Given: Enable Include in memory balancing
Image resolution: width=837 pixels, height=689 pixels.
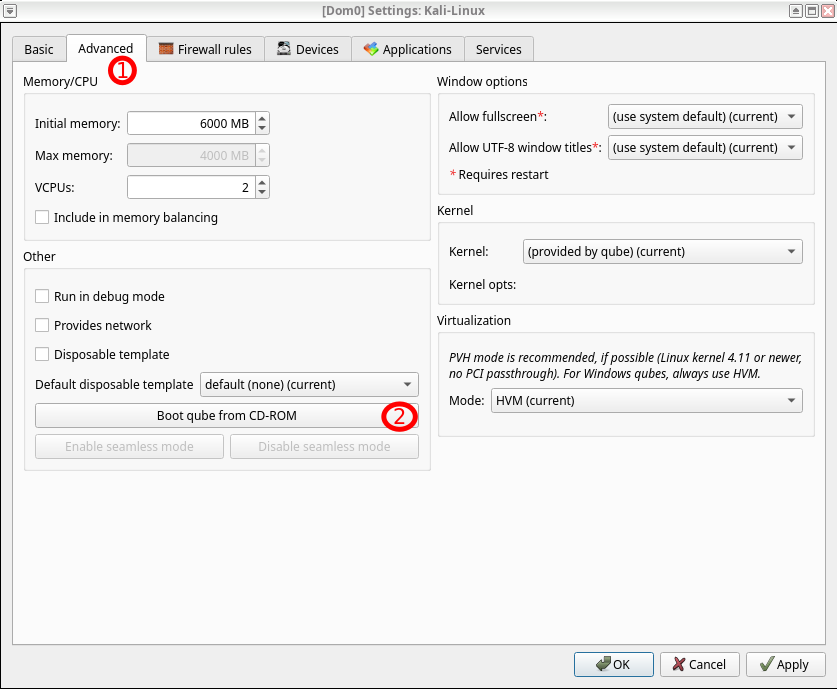Looking at the screenshot, I should click(42, 217).
